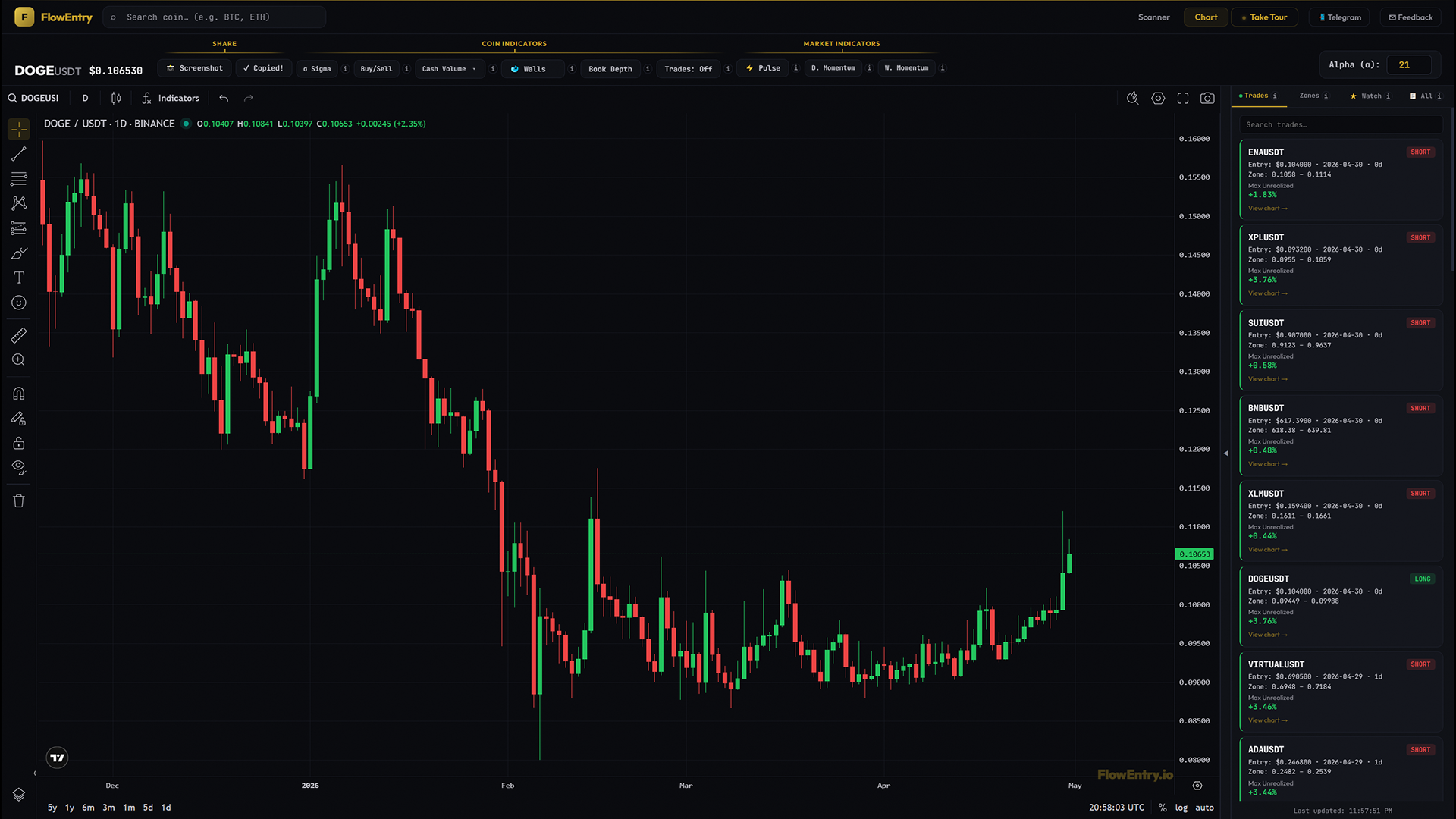Toggle log scale on price axis

tap(1181, 808)
